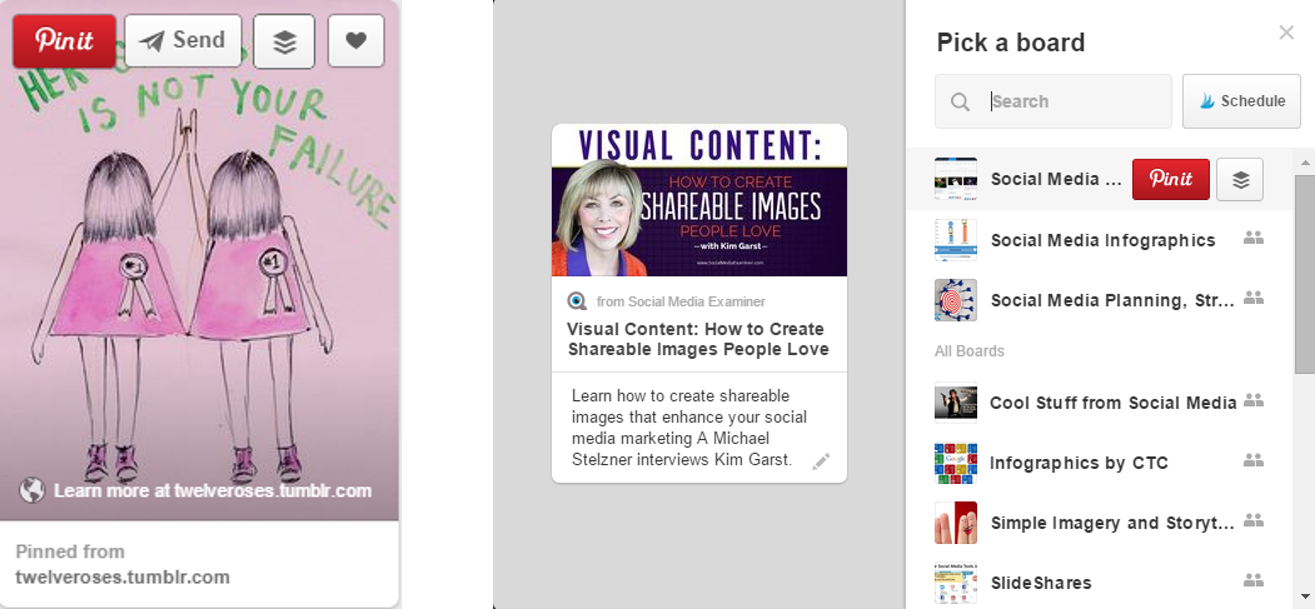Click the Social Media Infographics board thumbnail
This screenshot has width=1315, height=609.
coord(955,240)
